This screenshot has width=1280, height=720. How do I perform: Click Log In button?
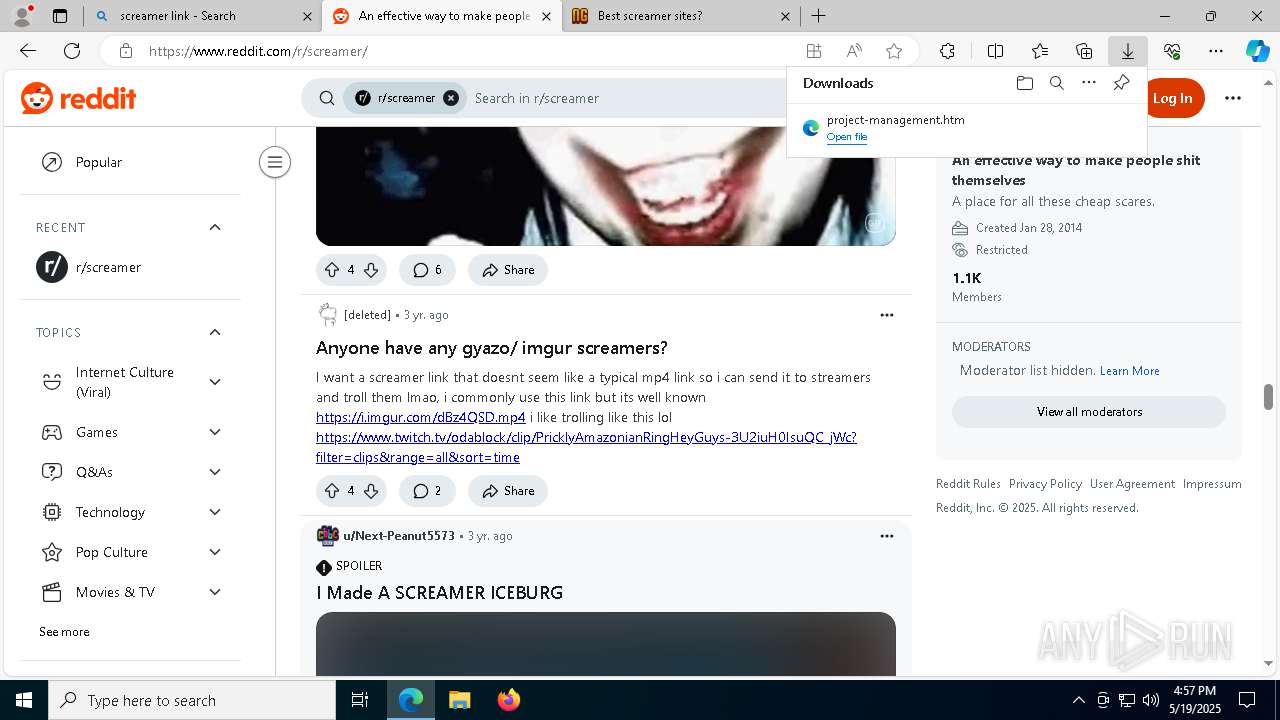coord(1172,98)
